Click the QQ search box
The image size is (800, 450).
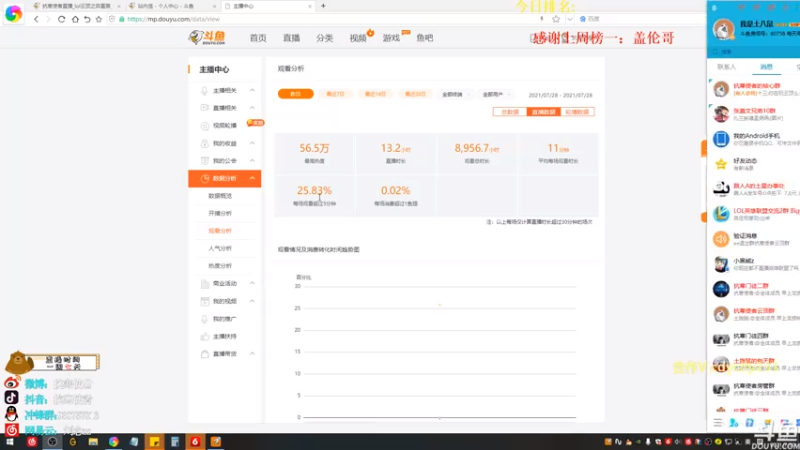point(753,52)
